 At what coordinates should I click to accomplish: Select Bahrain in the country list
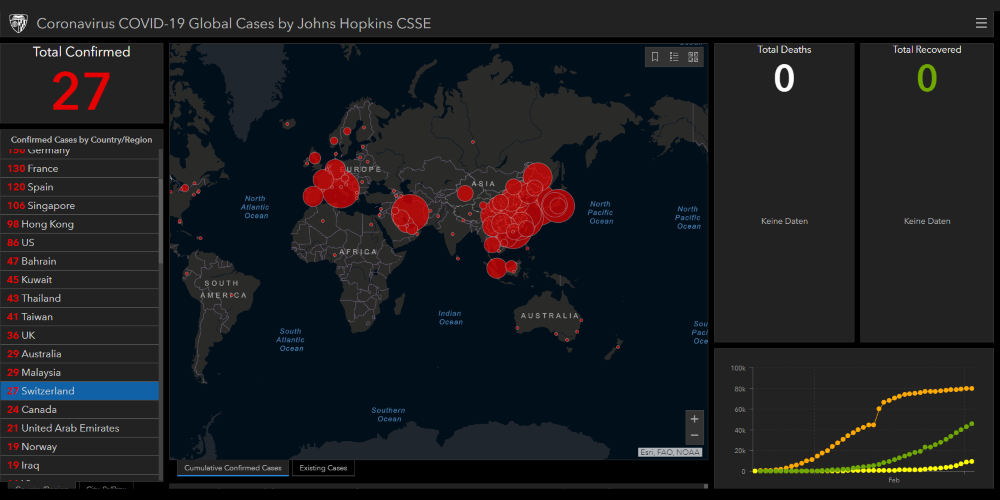pos(80,261)
